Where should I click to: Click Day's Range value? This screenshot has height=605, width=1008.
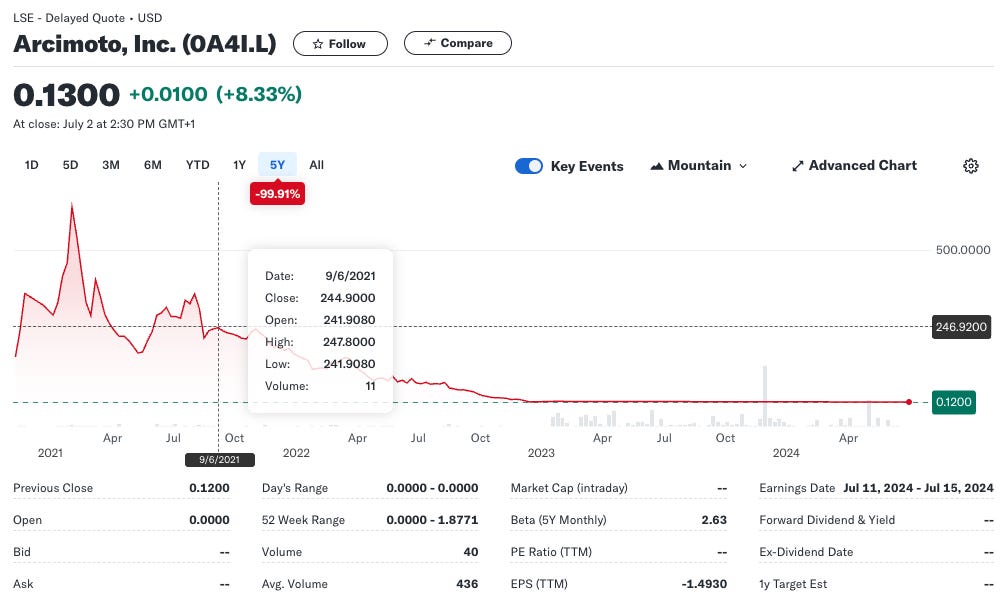[432, 488]
